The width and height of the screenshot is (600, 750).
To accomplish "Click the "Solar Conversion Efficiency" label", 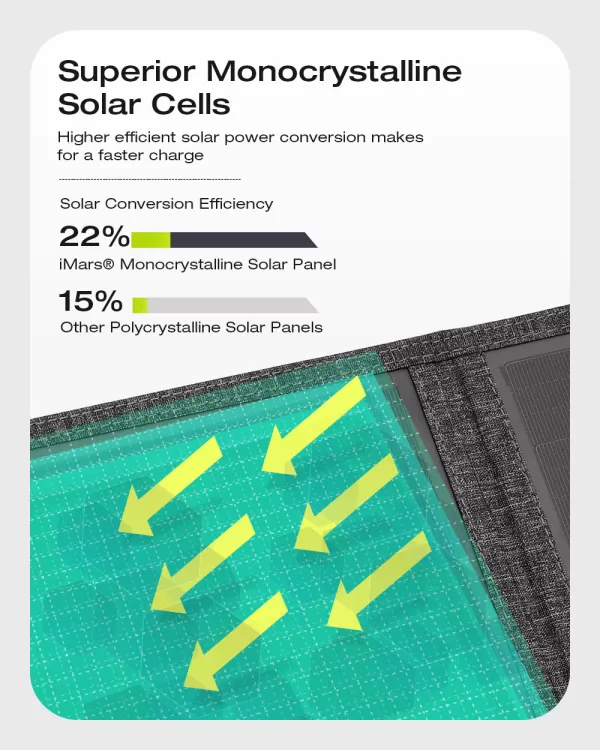I will point(166,203).
